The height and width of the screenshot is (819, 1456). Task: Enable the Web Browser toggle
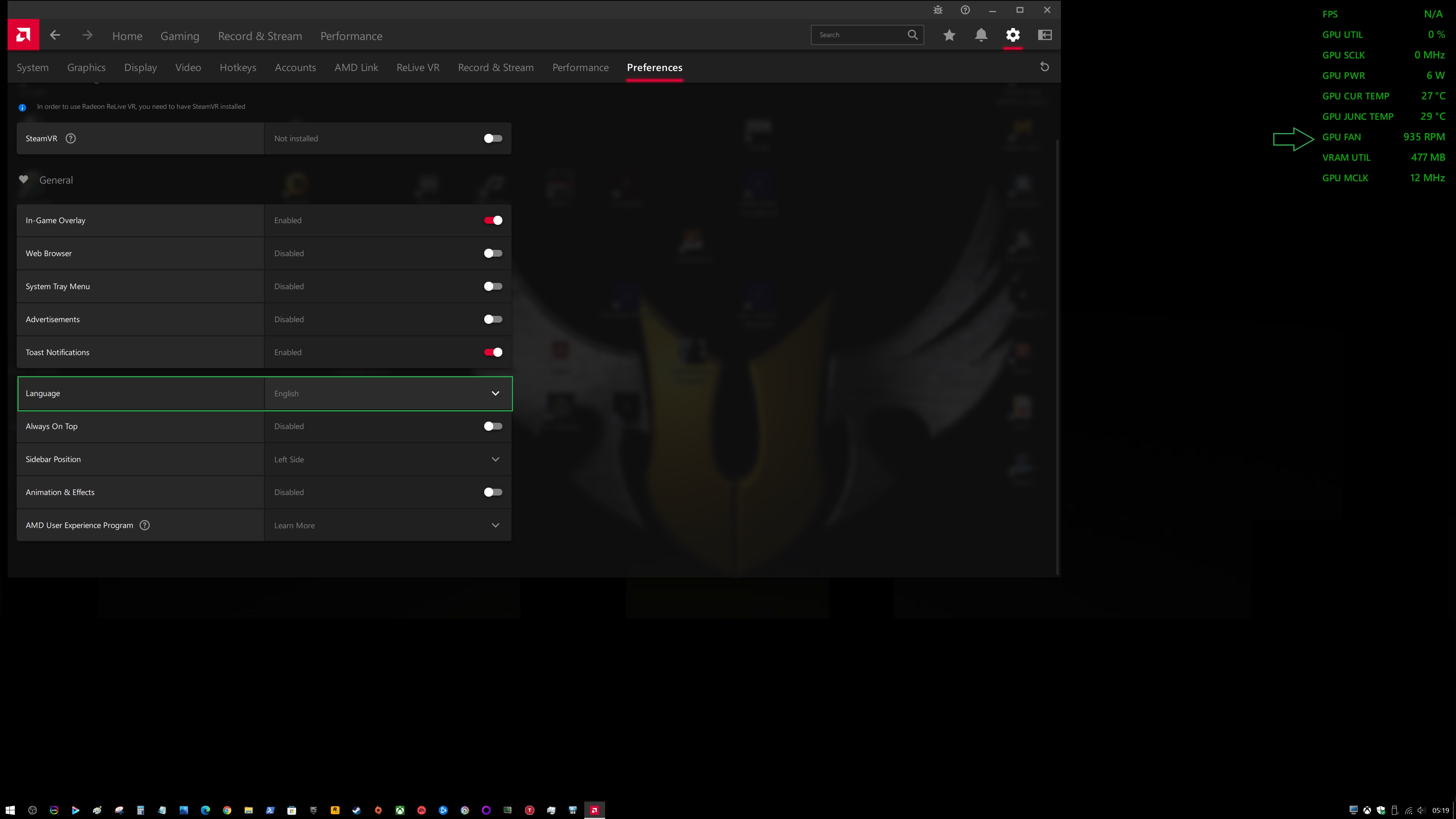pos(493,253)
